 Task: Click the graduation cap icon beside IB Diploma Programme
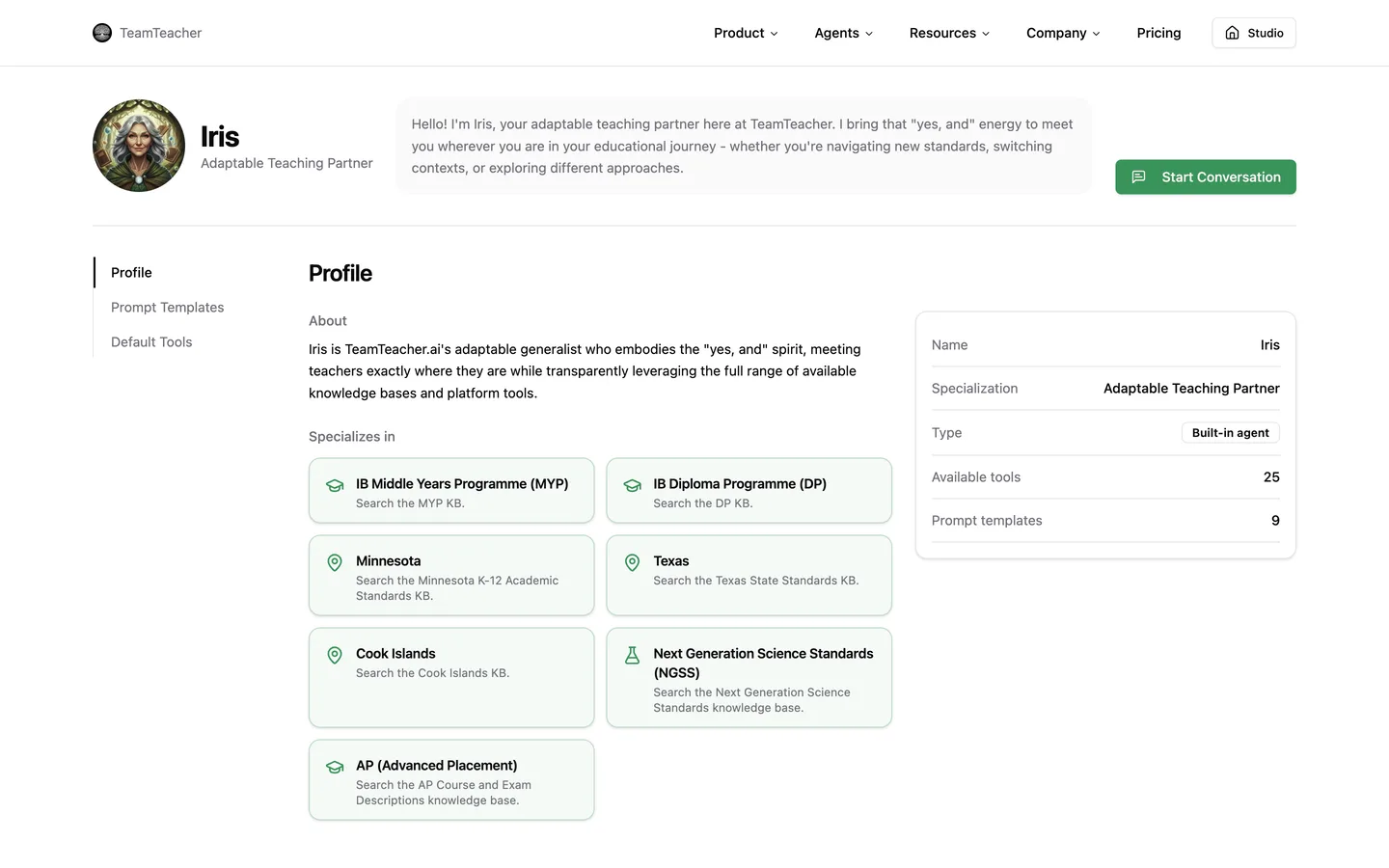tap(632, 485)
